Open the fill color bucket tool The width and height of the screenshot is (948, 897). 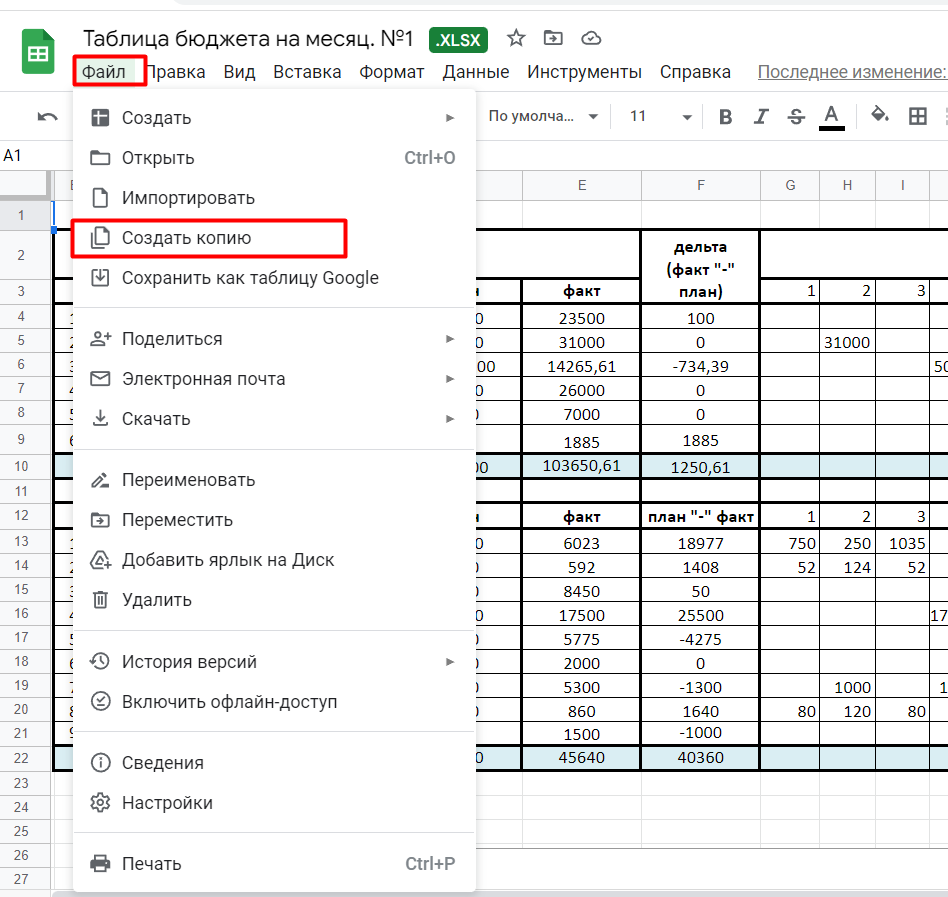(x=880, y=116)
